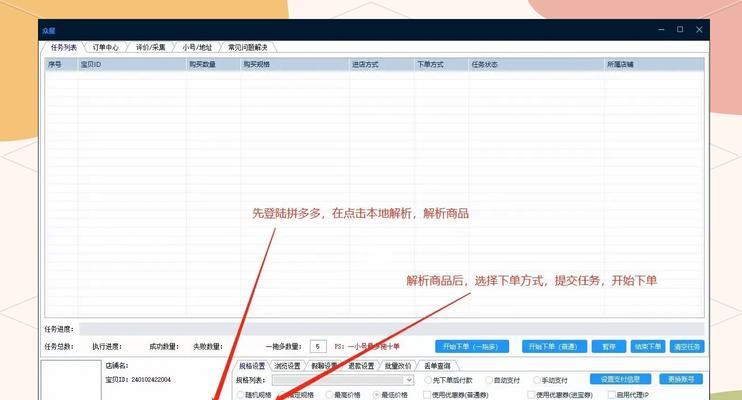
Task: Open the 常见问题解决 tab
Action: (247, 47)
